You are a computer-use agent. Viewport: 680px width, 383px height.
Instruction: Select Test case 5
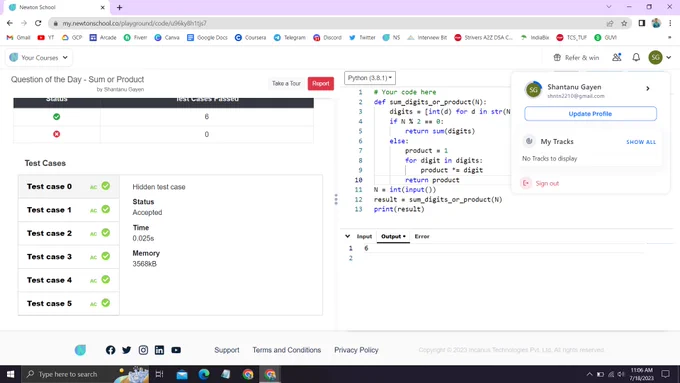coord(69,304)
